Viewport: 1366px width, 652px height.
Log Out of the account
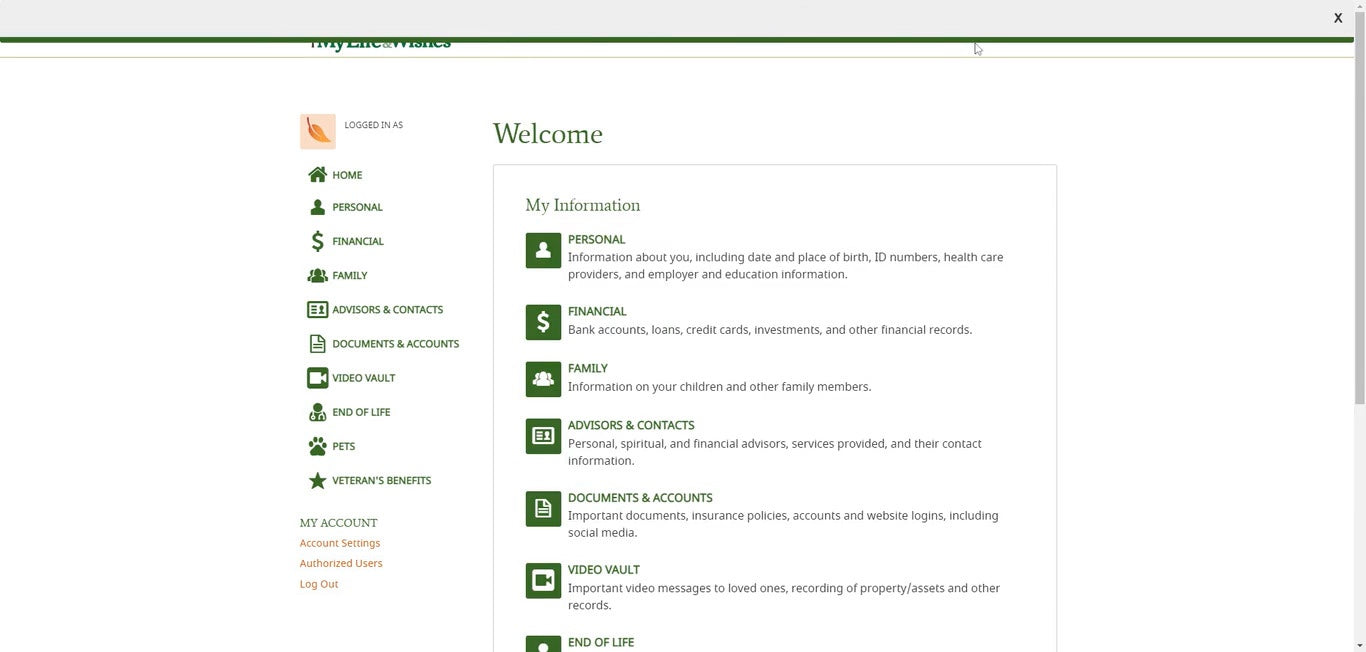319,584
